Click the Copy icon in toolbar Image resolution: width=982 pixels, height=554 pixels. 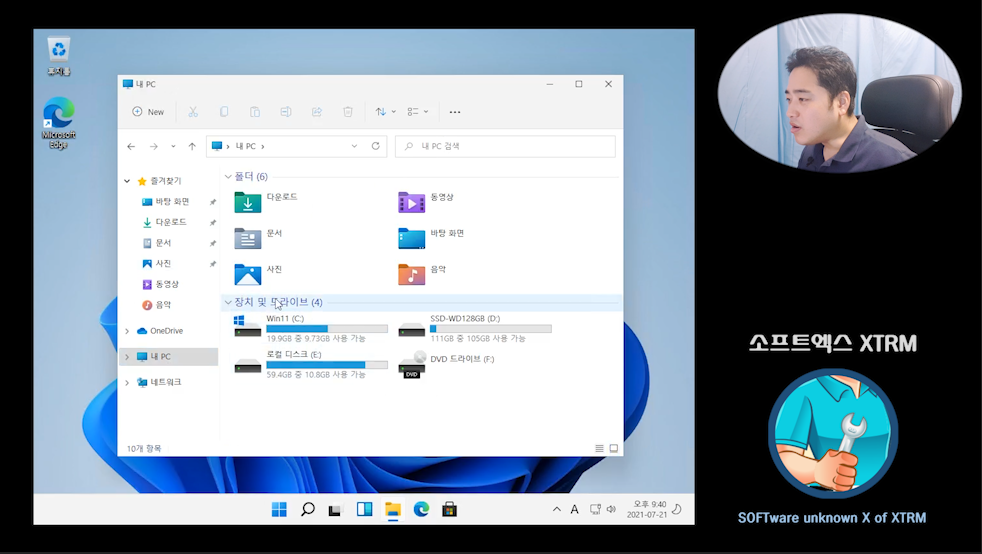pyautogui.click(x=224, y=112)
